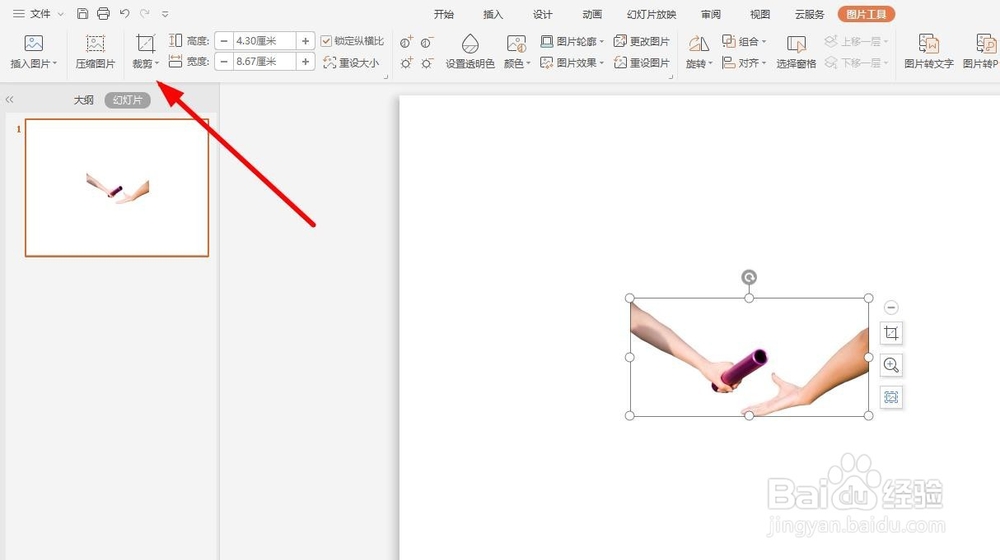Switch to the 视图 tab
This screenshot has width=1000, height=560.
[760, 14]
